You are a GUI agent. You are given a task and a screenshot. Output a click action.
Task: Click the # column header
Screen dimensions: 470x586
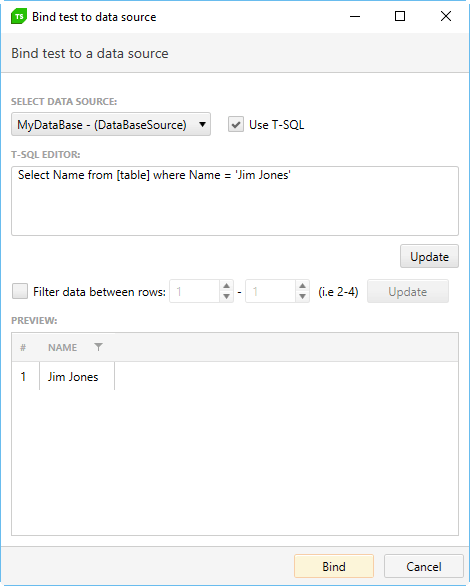click(23, 347)
